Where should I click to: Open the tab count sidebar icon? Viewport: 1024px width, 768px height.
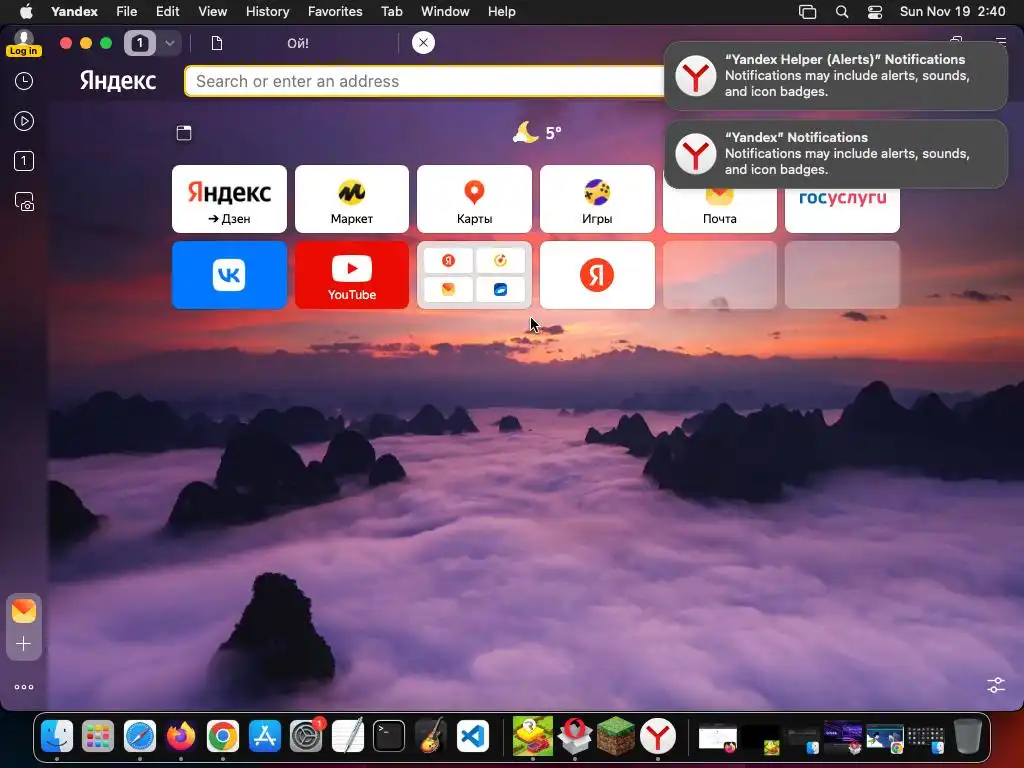pos(24,161)
